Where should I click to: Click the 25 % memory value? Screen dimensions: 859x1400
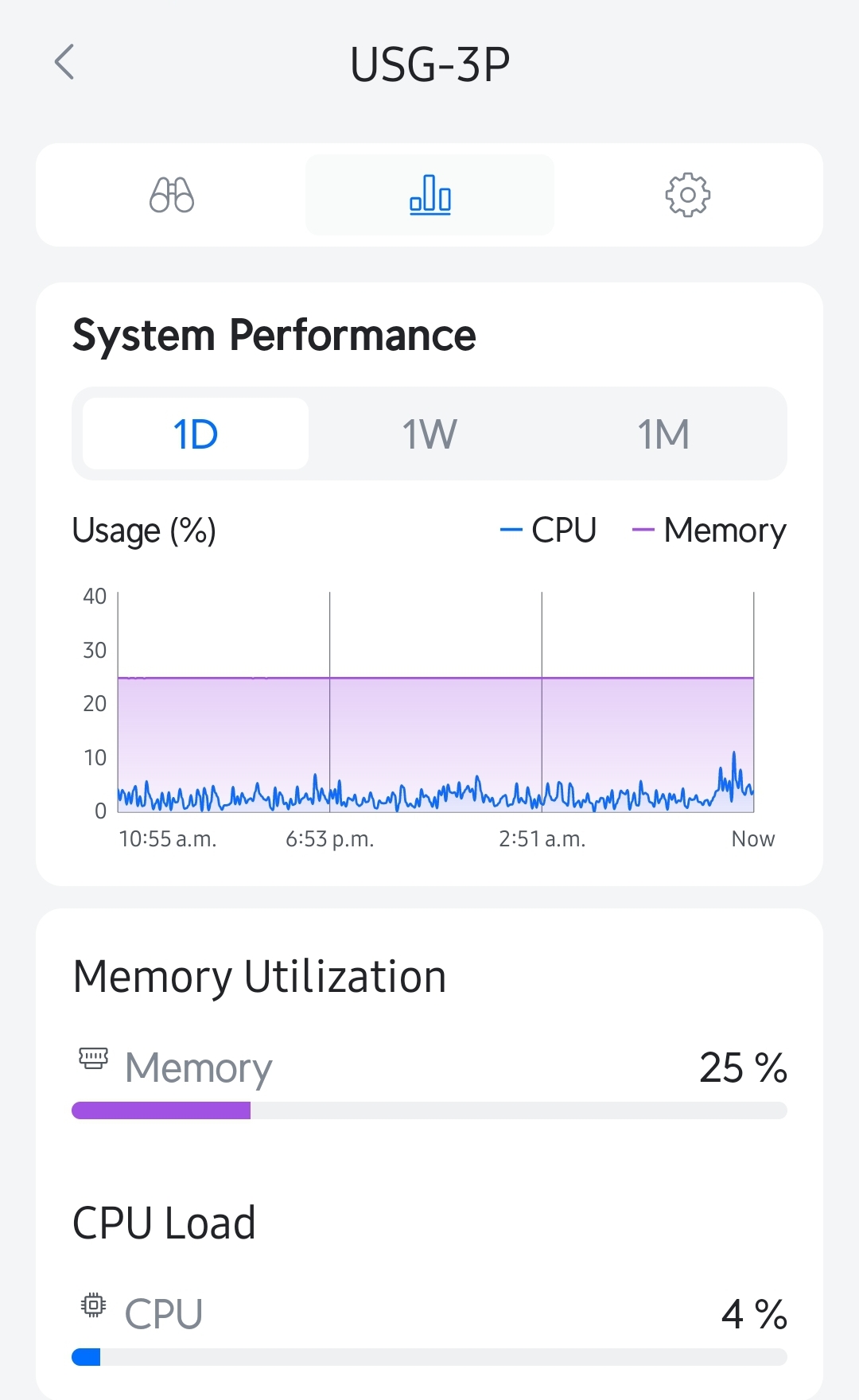click(x=744, y=1067)
